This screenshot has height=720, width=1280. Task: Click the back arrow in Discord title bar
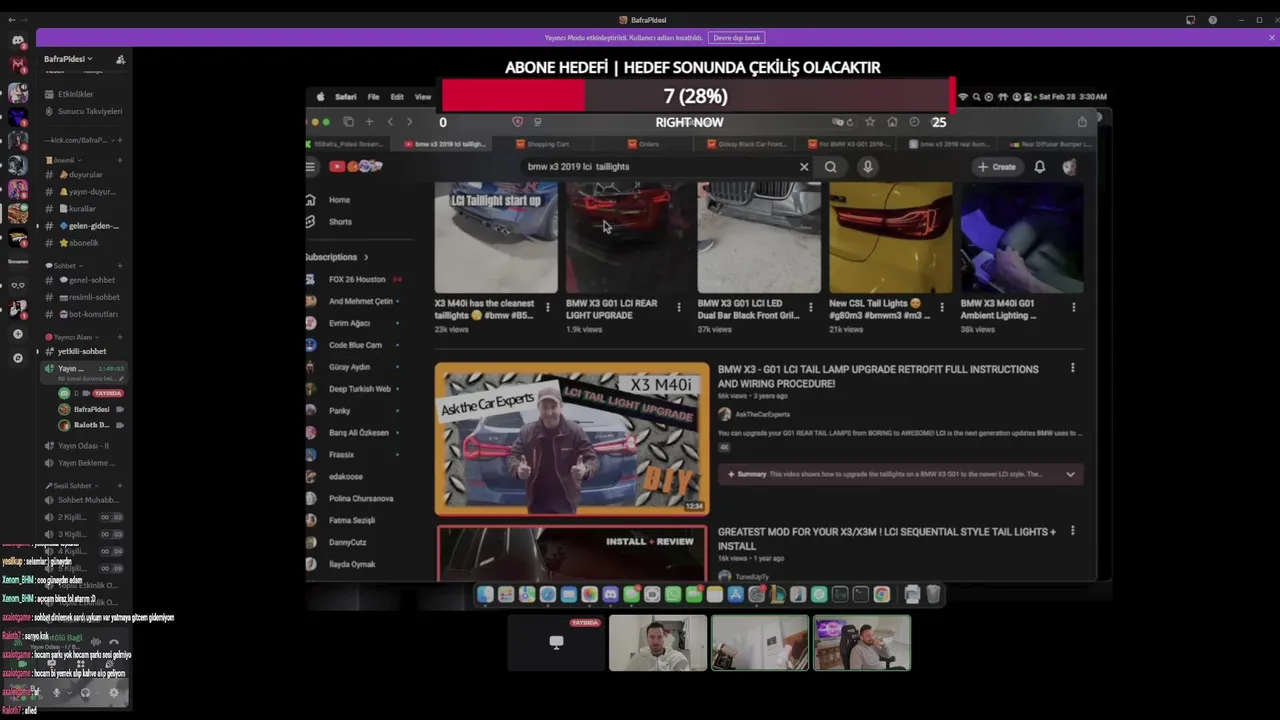point(11,20)
